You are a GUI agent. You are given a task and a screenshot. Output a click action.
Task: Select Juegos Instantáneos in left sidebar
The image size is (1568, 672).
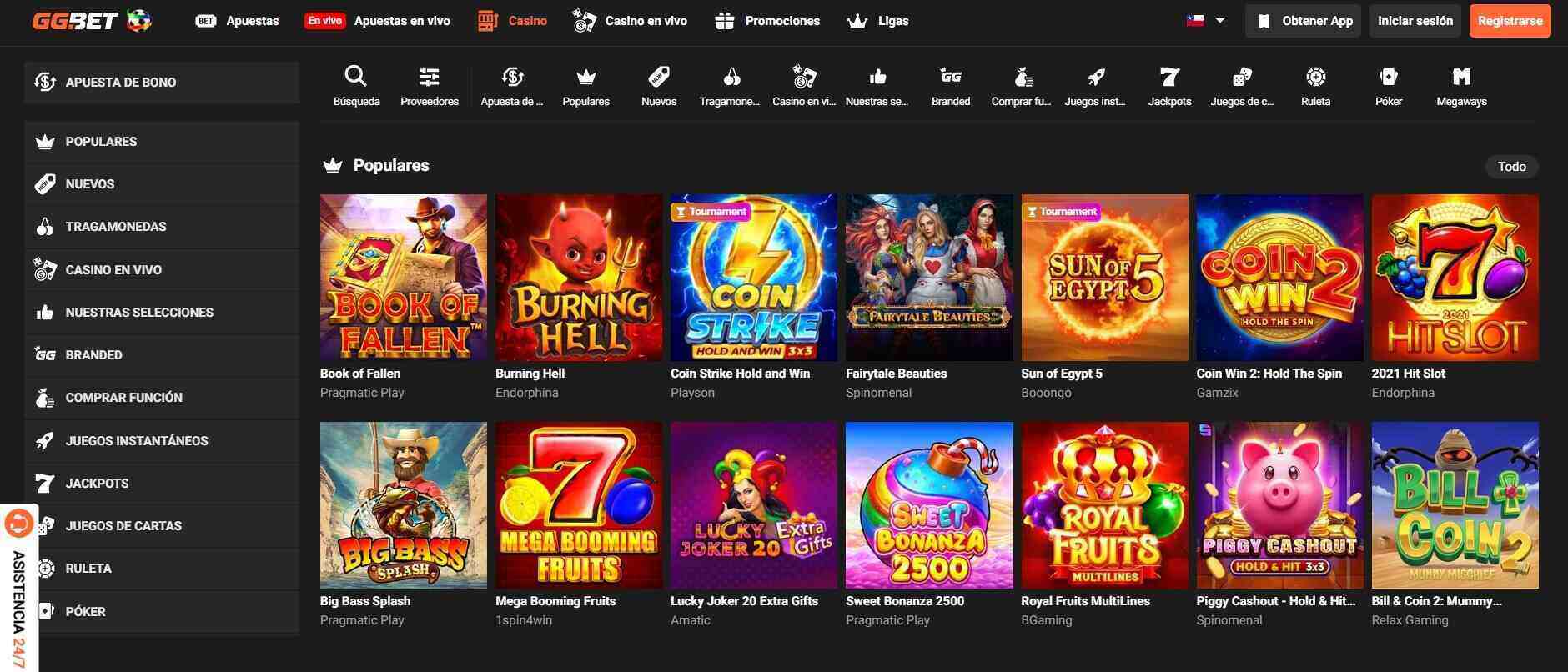[x=162, y=441]
